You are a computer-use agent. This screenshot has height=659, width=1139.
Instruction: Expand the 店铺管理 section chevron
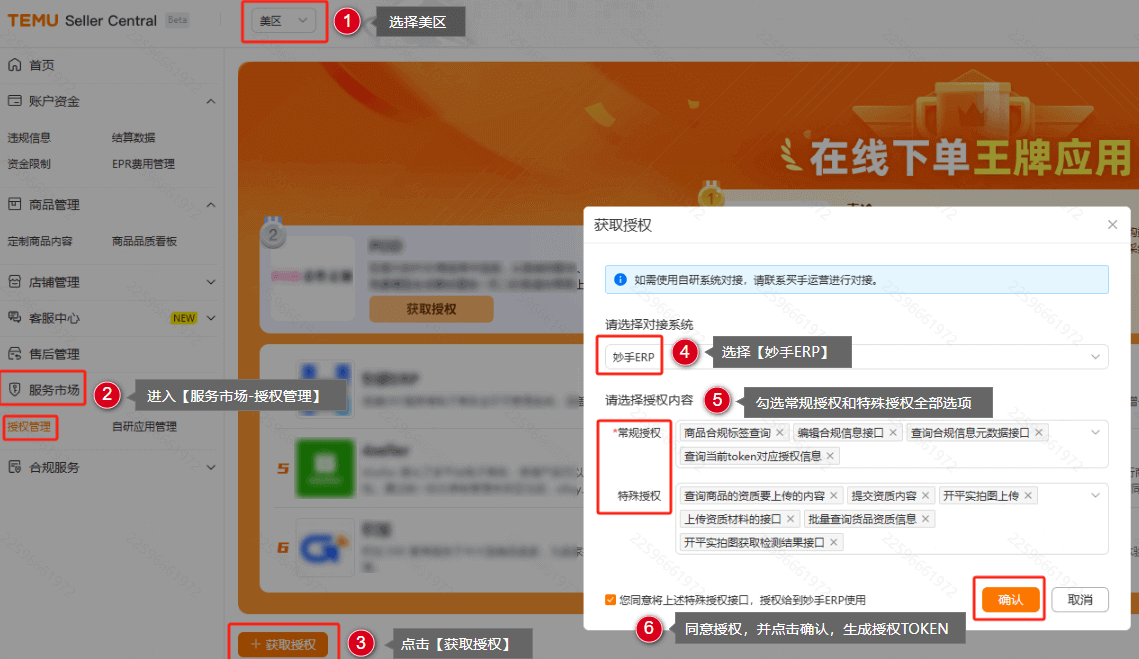coord(211,281)
